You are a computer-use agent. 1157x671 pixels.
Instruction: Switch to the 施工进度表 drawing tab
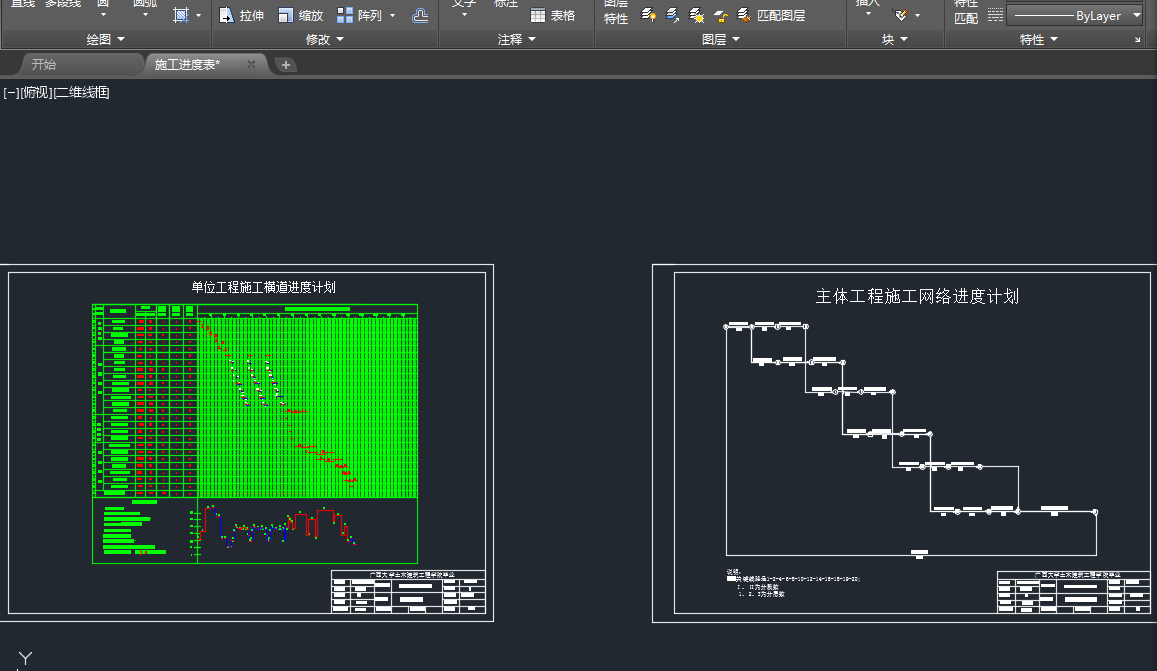pos(187,64)
